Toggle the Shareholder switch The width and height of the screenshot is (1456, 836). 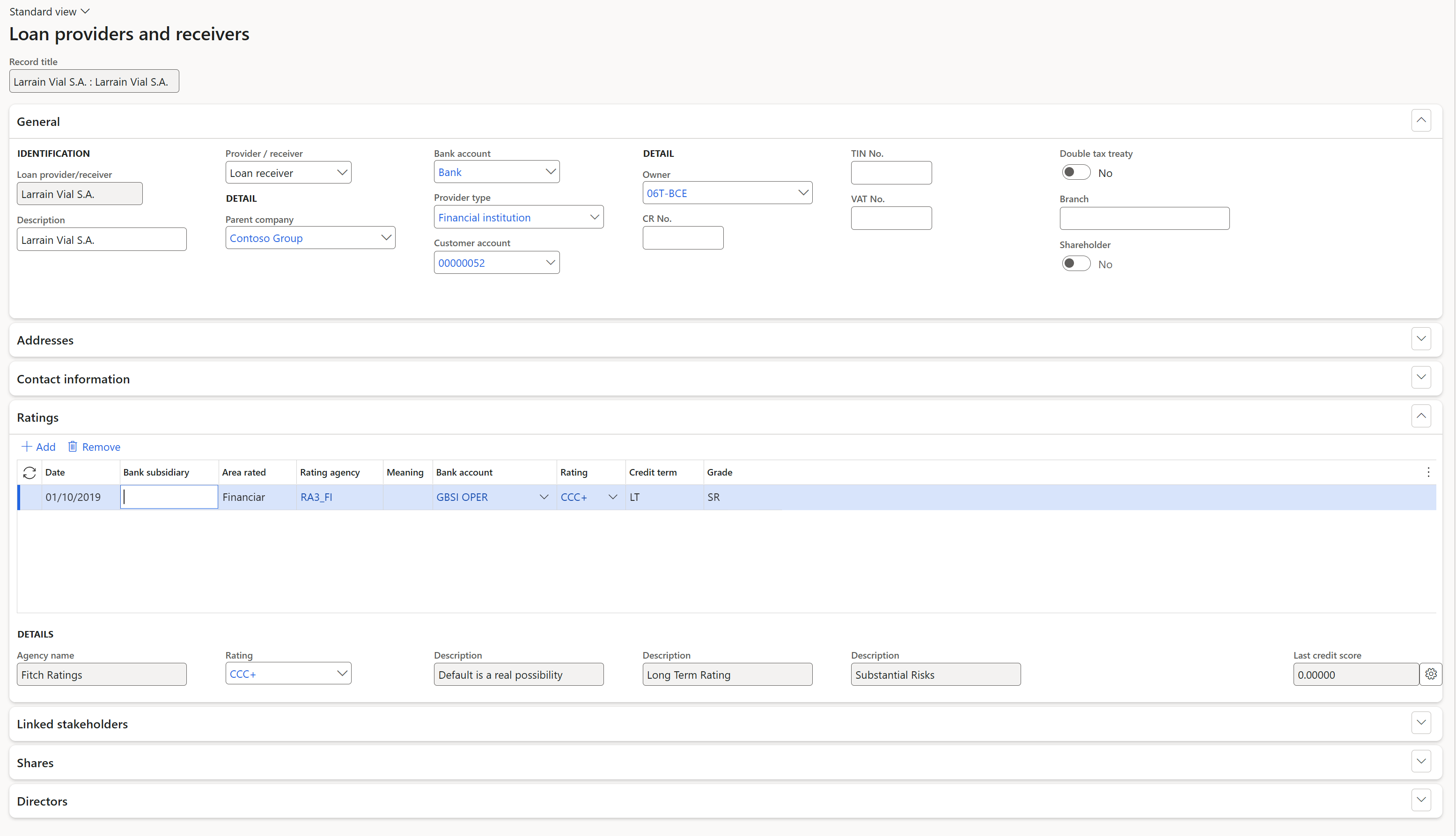[x=1075, y=264]
